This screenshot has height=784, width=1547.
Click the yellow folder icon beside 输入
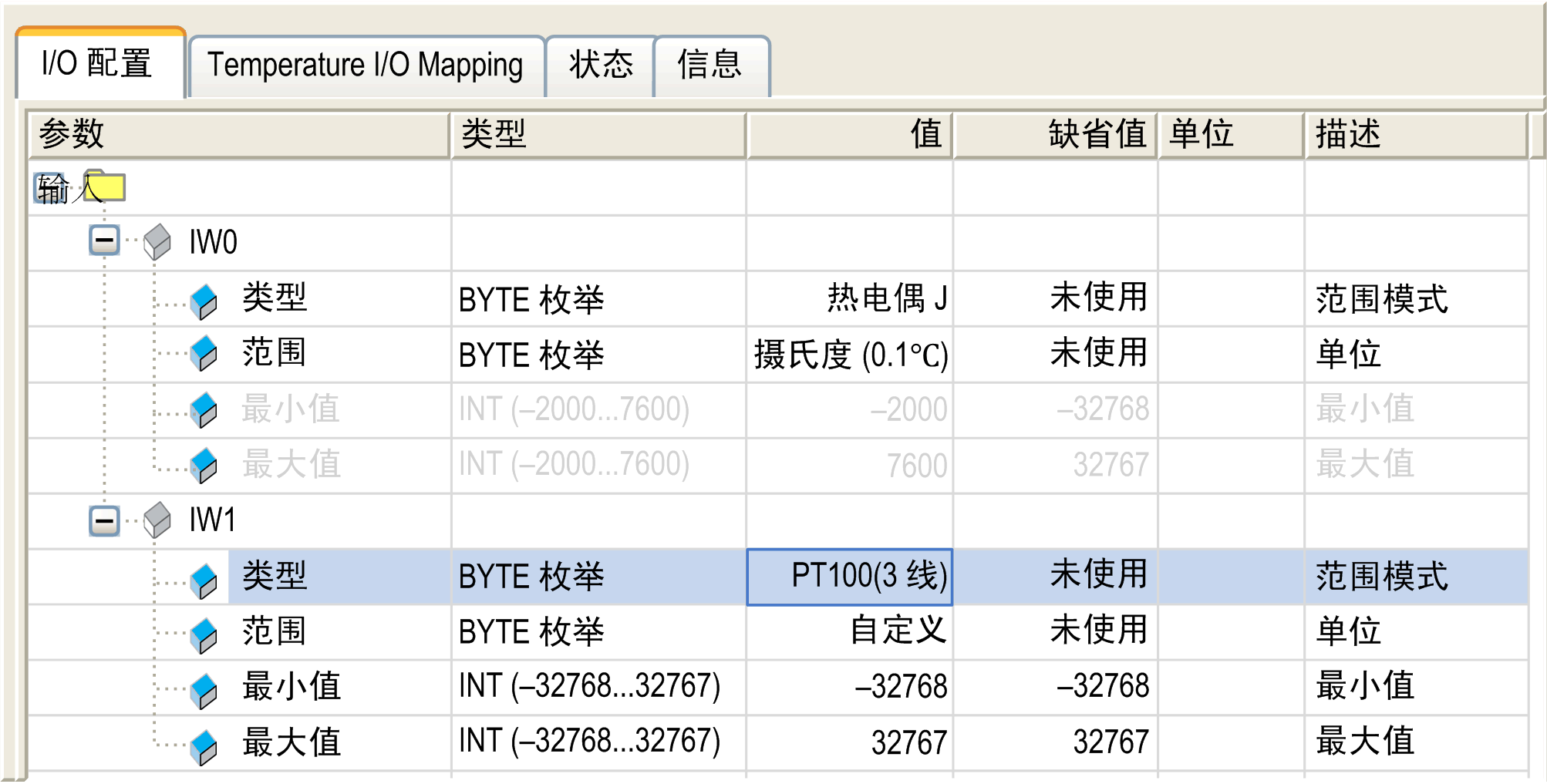[104, 187]
